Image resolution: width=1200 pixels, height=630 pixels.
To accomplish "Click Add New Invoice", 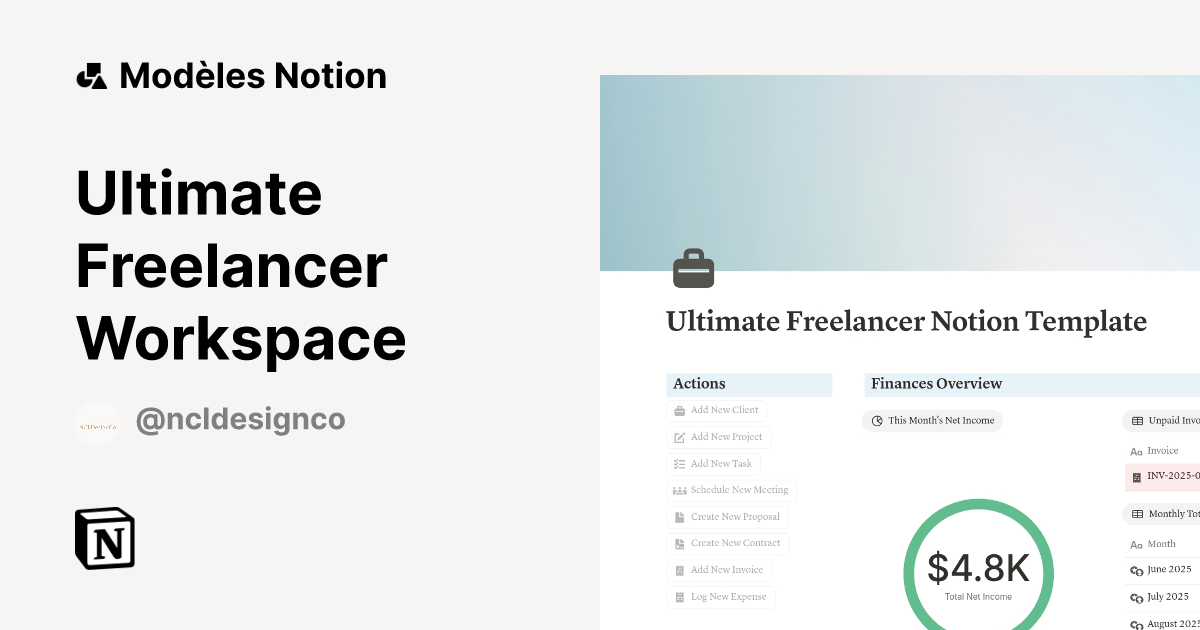I will pyautogui.click(x=720, y=570).
